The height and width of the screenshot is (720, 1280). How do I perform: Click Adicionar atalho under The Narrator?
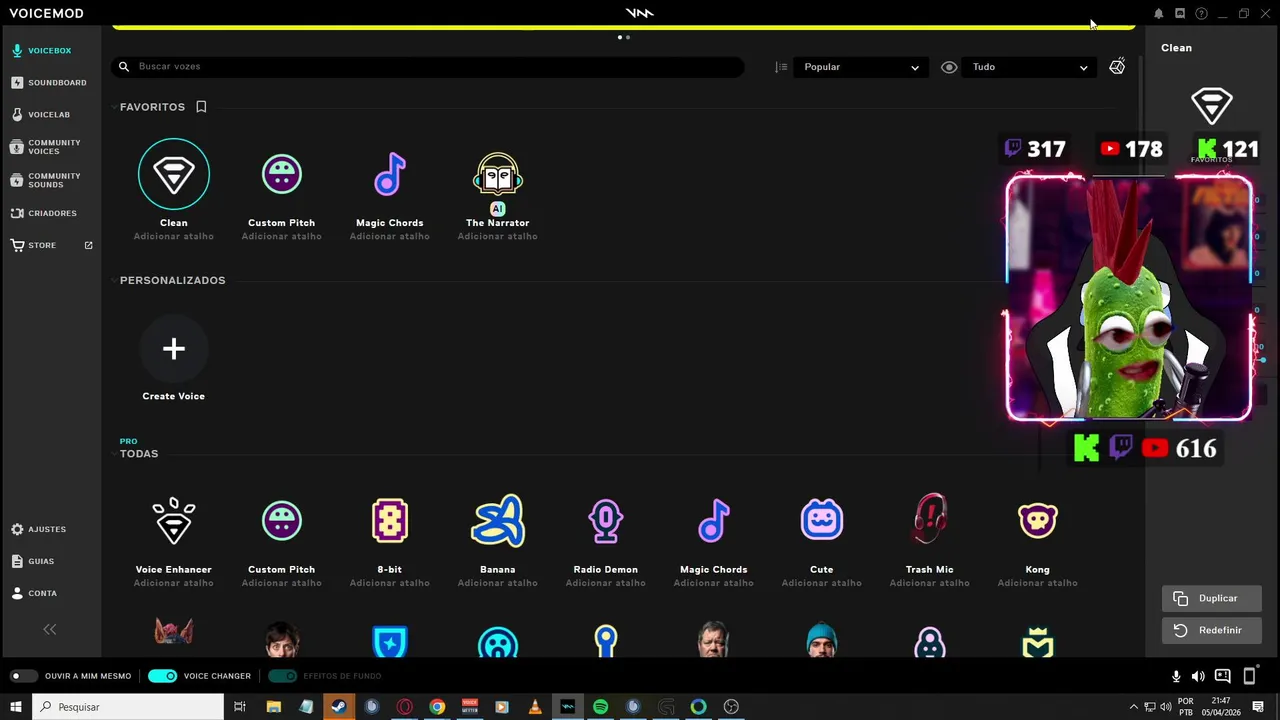pos(498,237)
